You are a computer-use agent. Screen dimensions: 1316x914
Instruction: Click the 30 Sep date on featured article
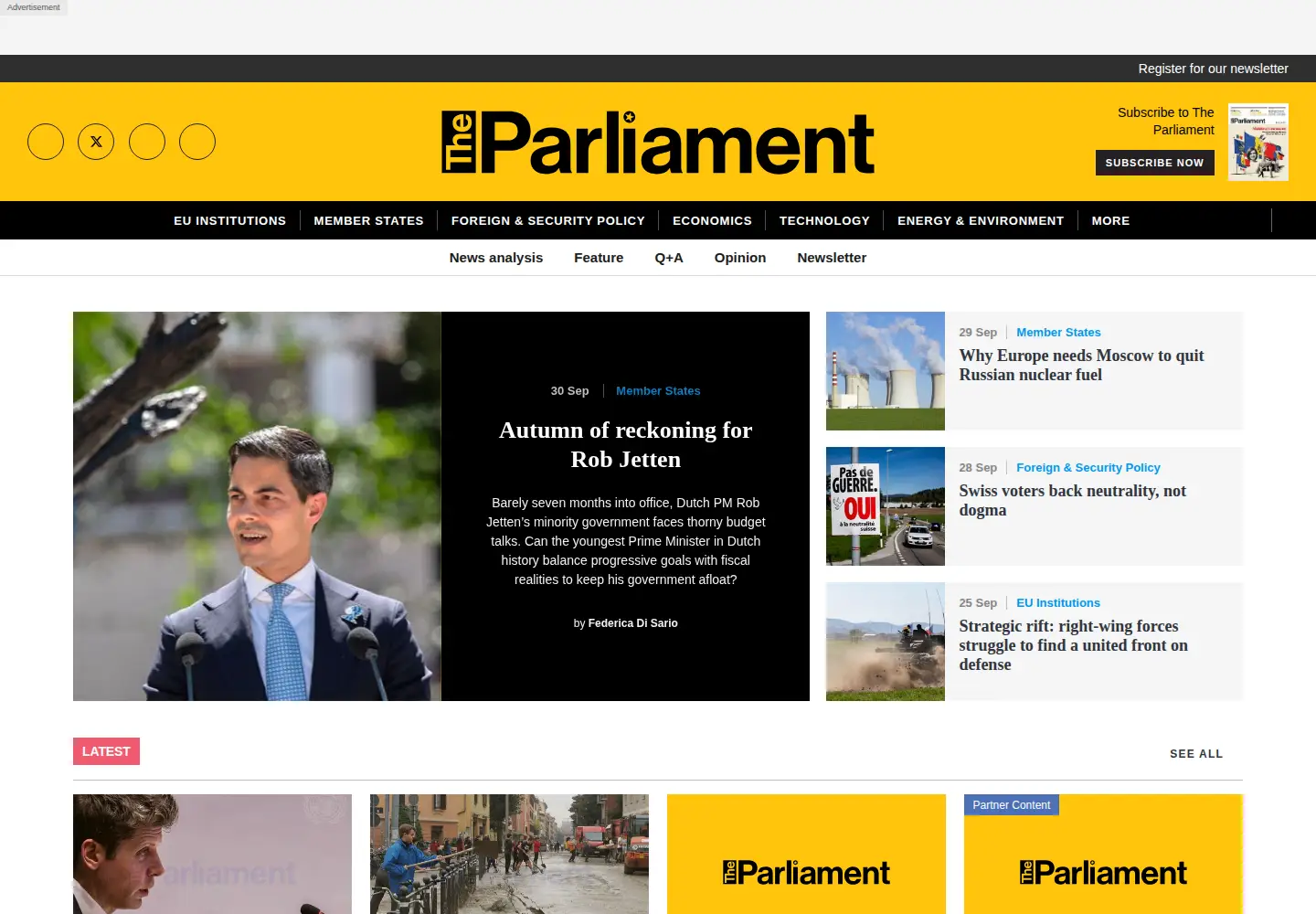coord(569,390)
